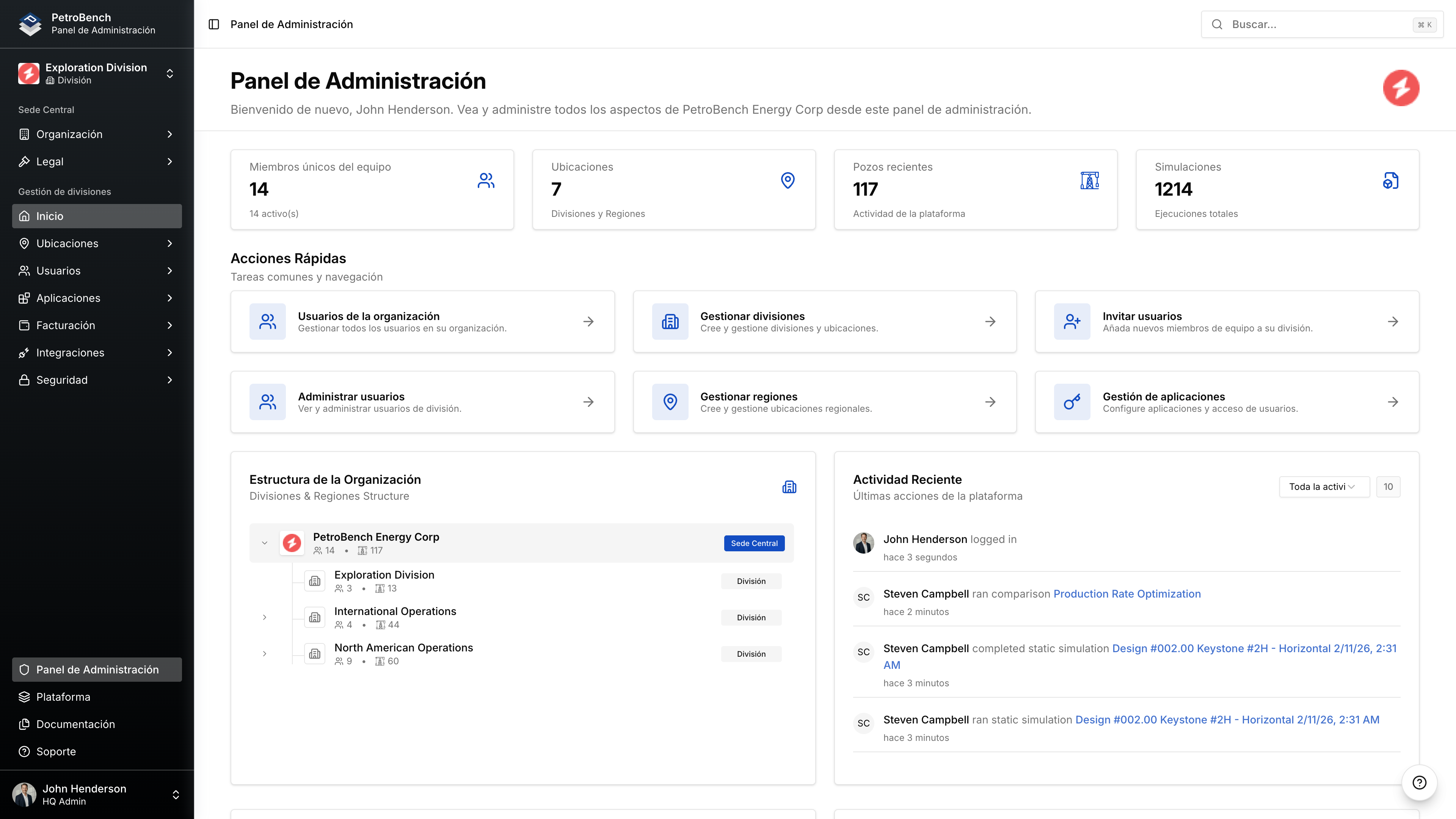Toggle the sidebar panel icon

(213, 24)
